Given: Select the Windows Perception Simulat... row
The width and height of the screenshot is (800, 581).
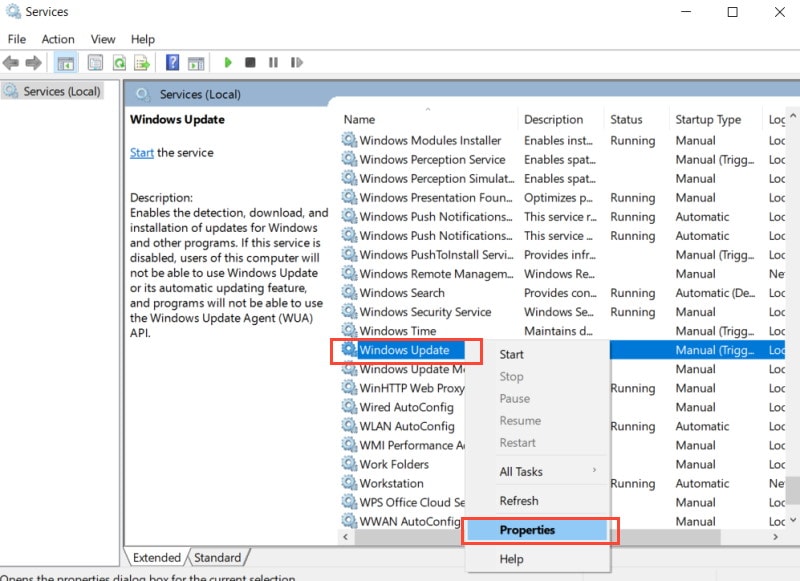Looking at the screenshot, I should 563,179.
